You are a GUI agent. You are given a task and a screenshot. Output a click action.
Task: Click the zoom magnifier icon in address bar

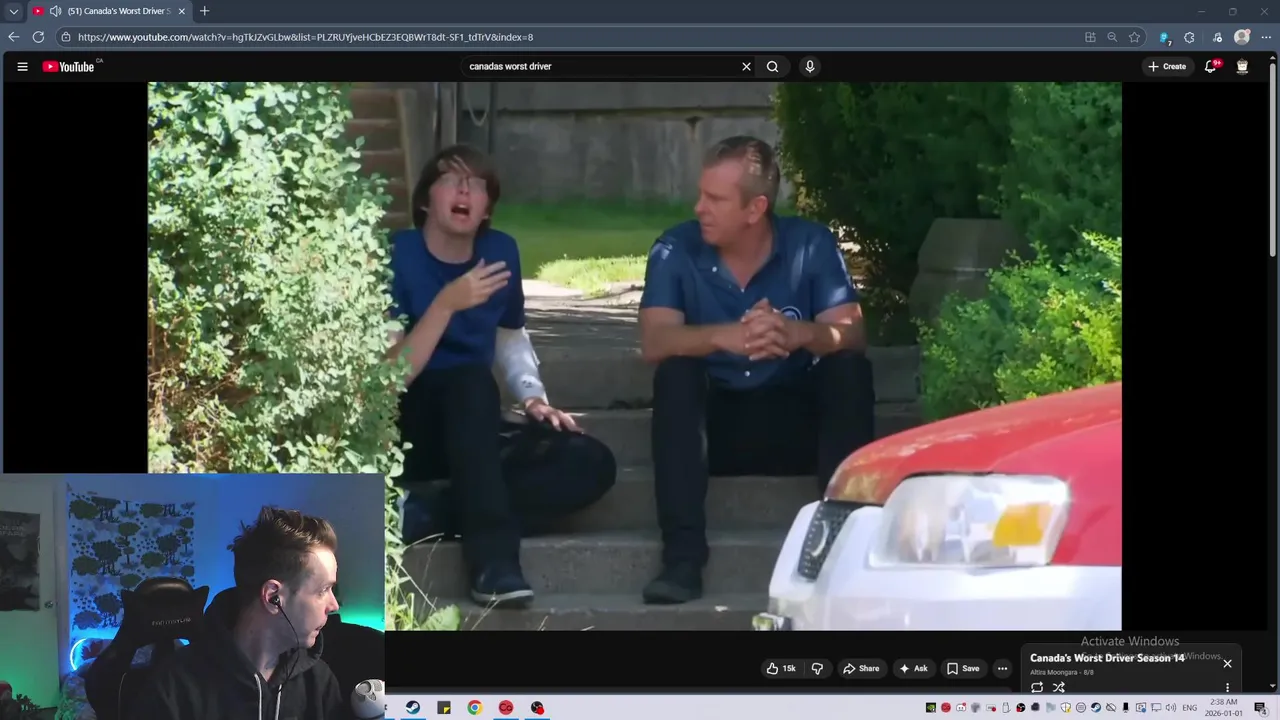click(1112, 37)
